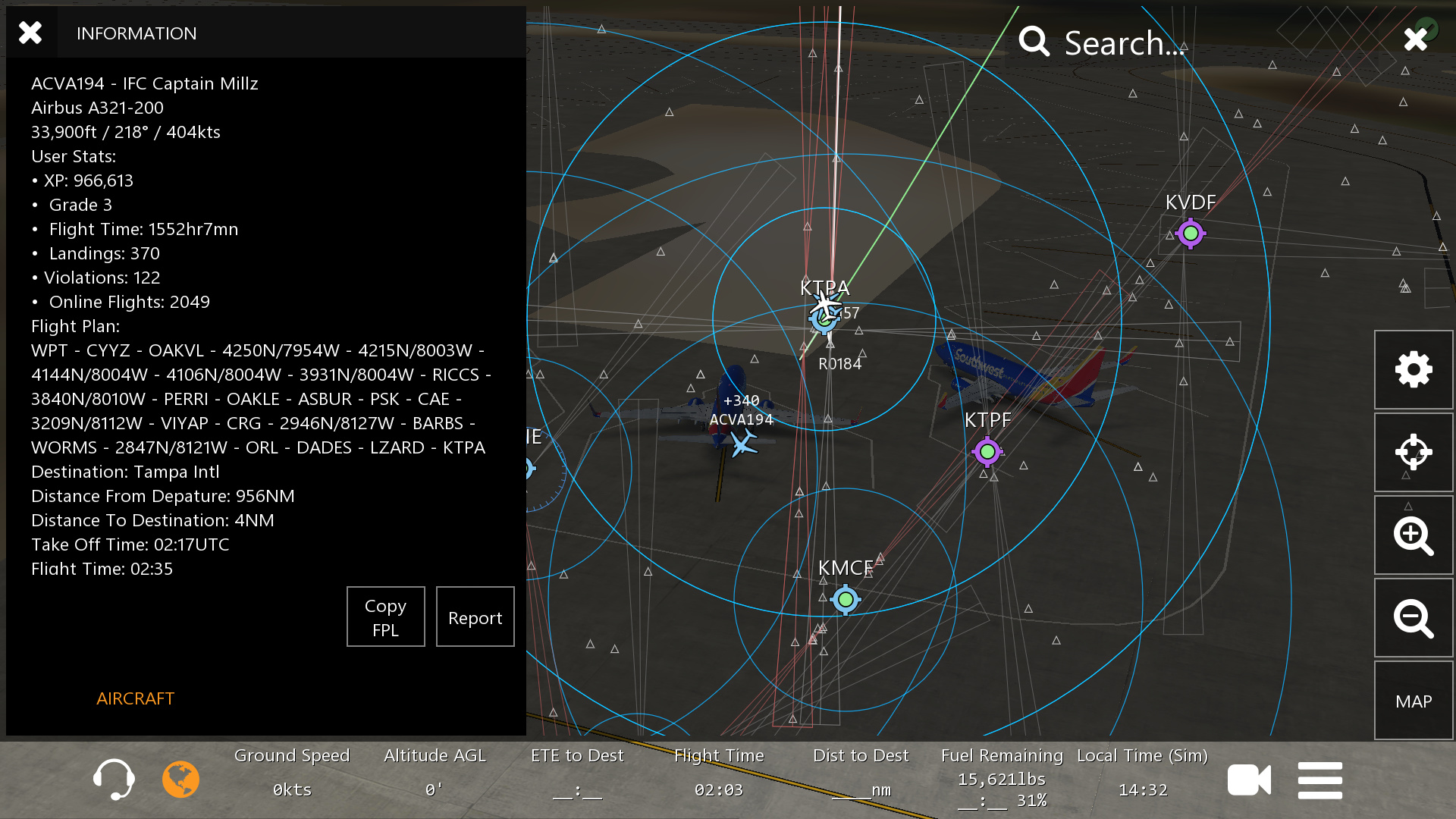1456x819 pixels.
Task: Center map on own aircraft
Action: point(1414,453)
